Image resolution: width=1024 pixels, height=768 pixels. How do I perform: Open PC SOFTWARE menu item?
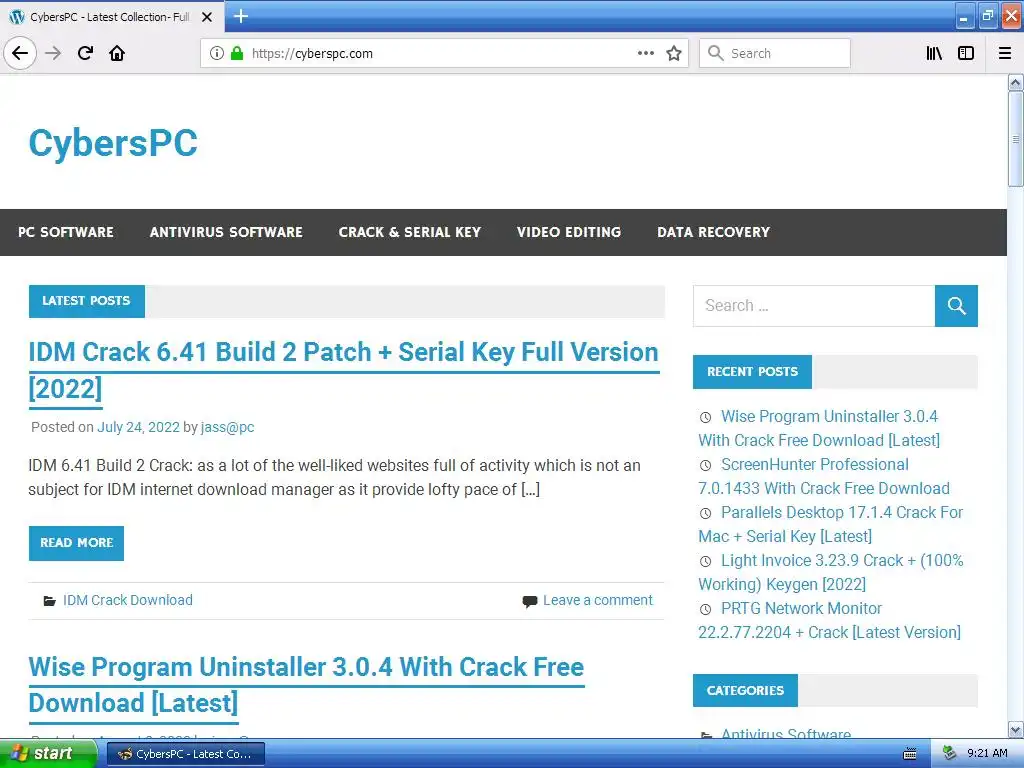(66, 232)
